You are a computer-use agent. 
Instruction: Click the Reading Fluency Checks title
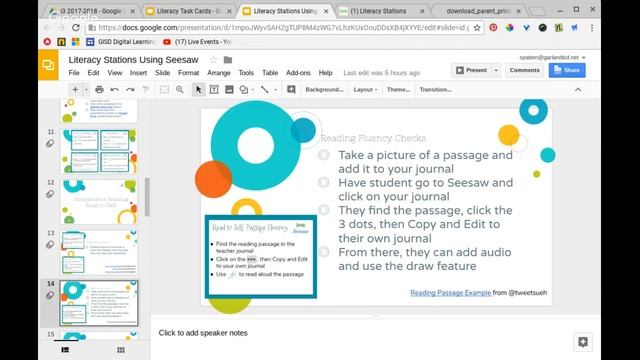pos(373,138)
